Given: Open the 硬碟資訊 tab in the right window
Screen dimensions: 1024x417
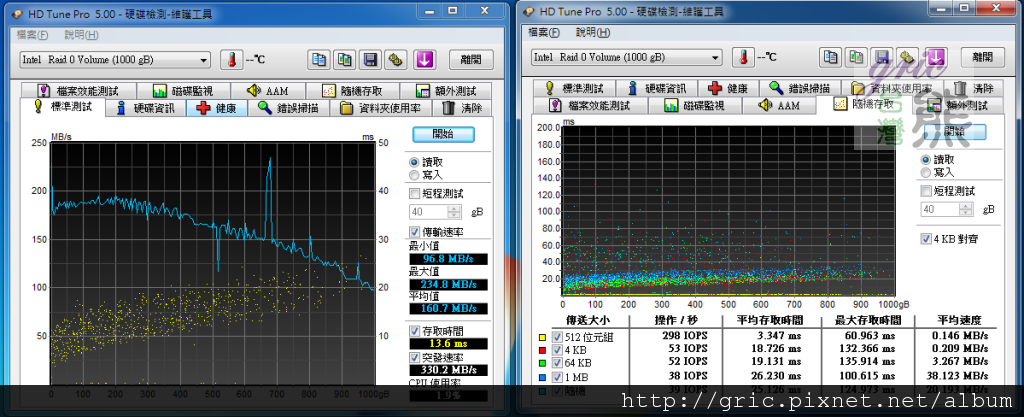Looking at the screenshot, I should [657, 88].
